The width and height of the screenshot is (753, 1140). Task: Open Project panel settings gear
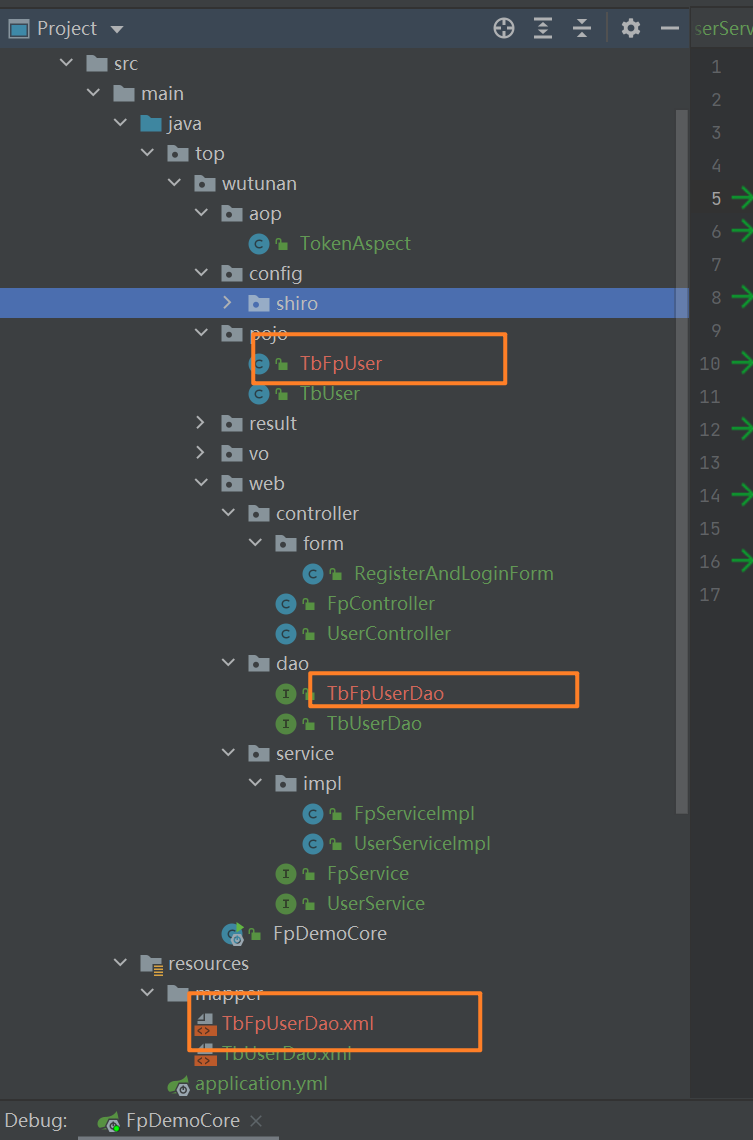click(630, 28)
